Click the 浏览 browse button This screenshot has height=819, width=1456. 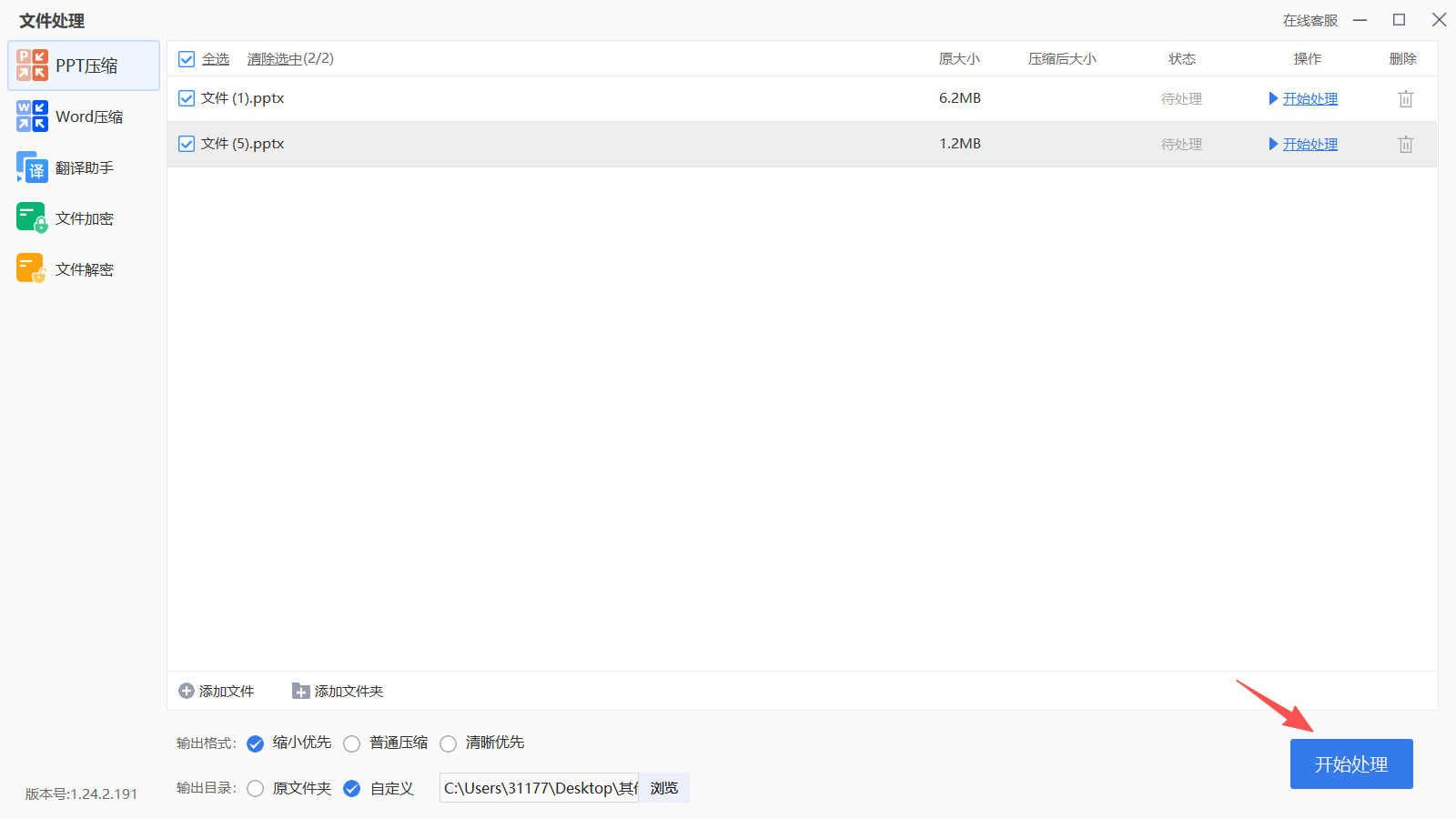(x=664, y=788)
